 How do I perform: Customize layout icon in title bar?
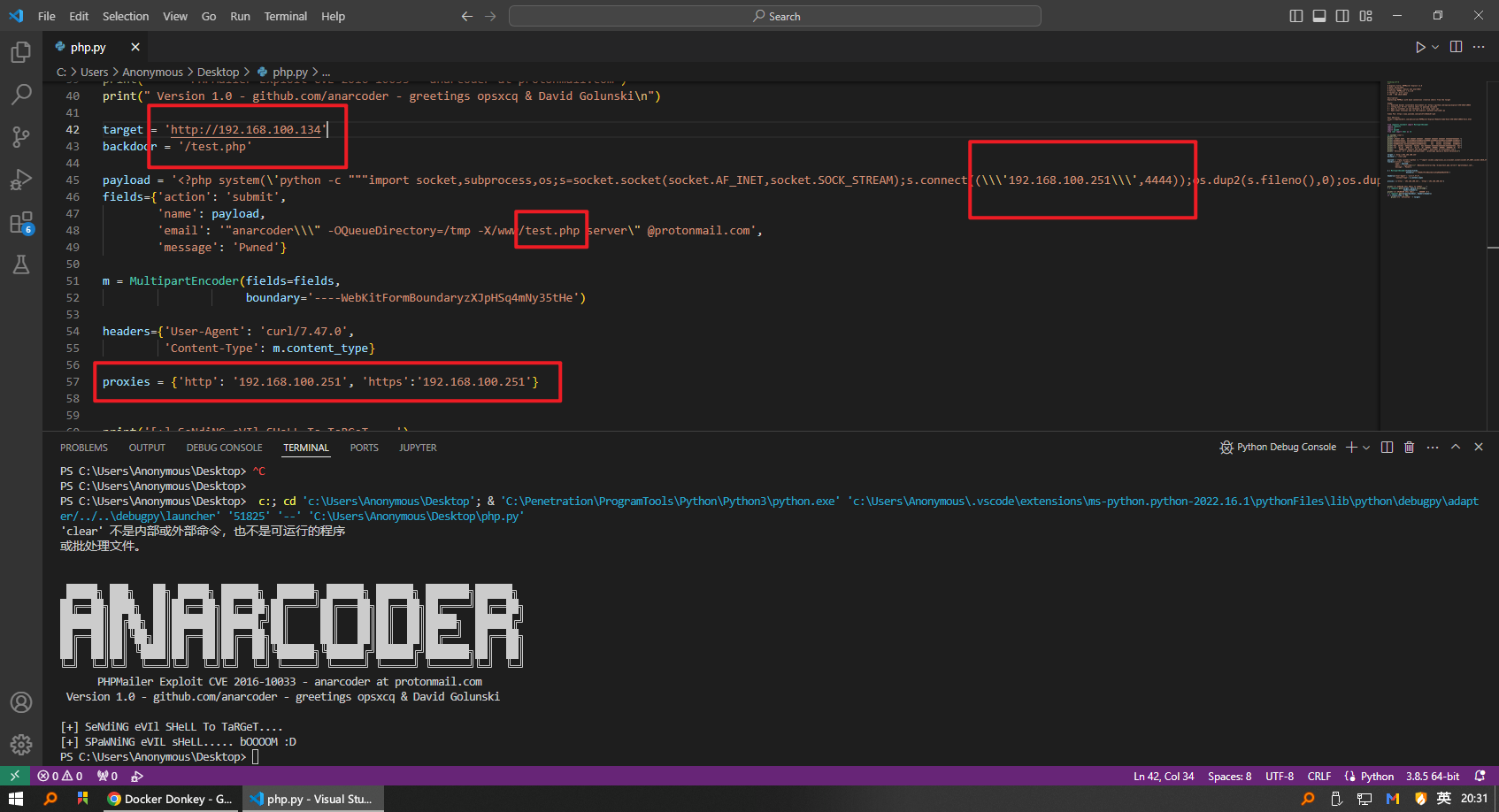click(1365, 16)
